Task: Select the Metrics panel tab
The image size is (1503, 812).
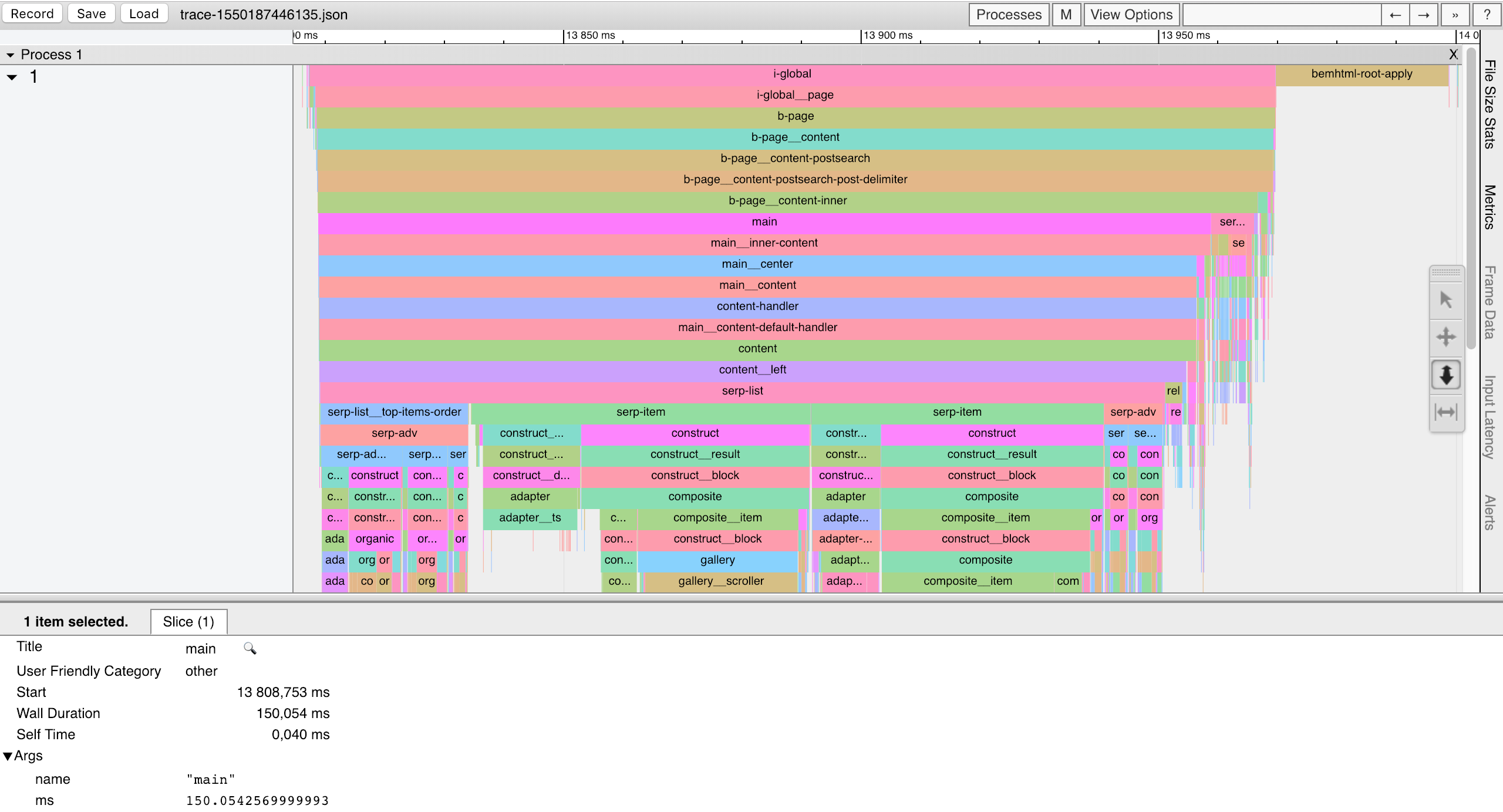Action: [1491, 204]
